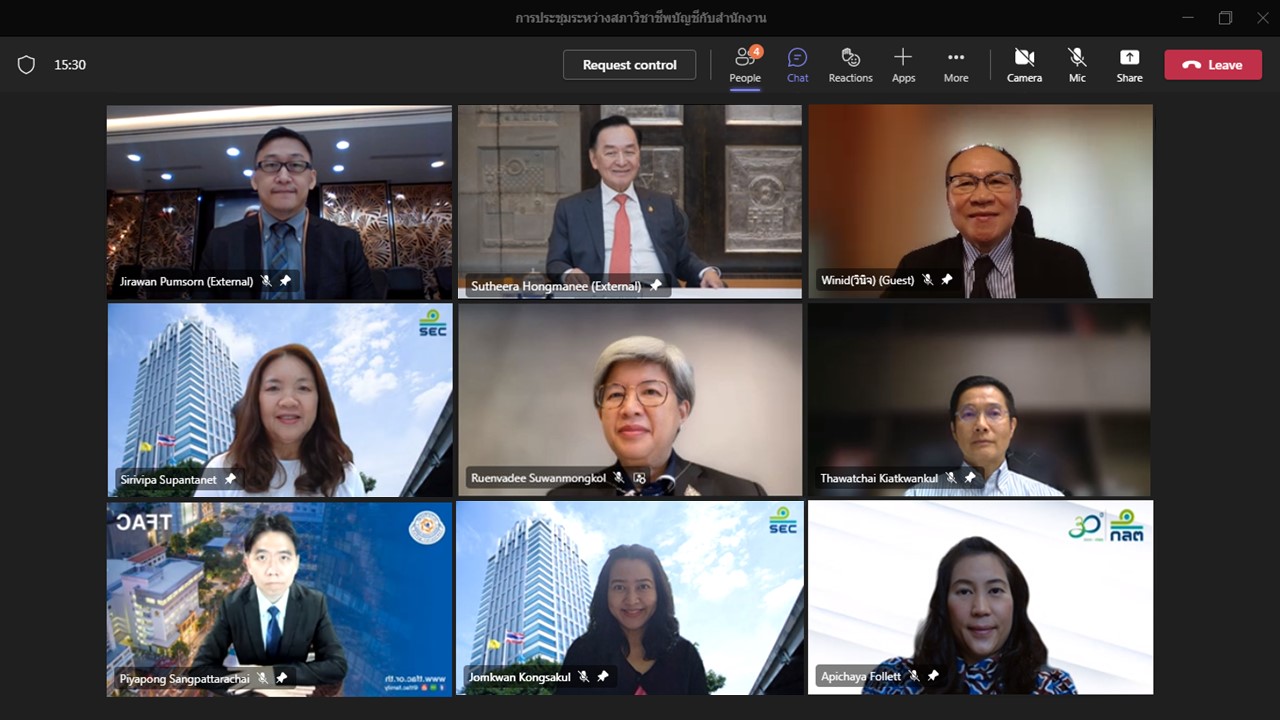1280x720 pixels.
Task: Open the People participants panel
Action: (x=744, y=65)
